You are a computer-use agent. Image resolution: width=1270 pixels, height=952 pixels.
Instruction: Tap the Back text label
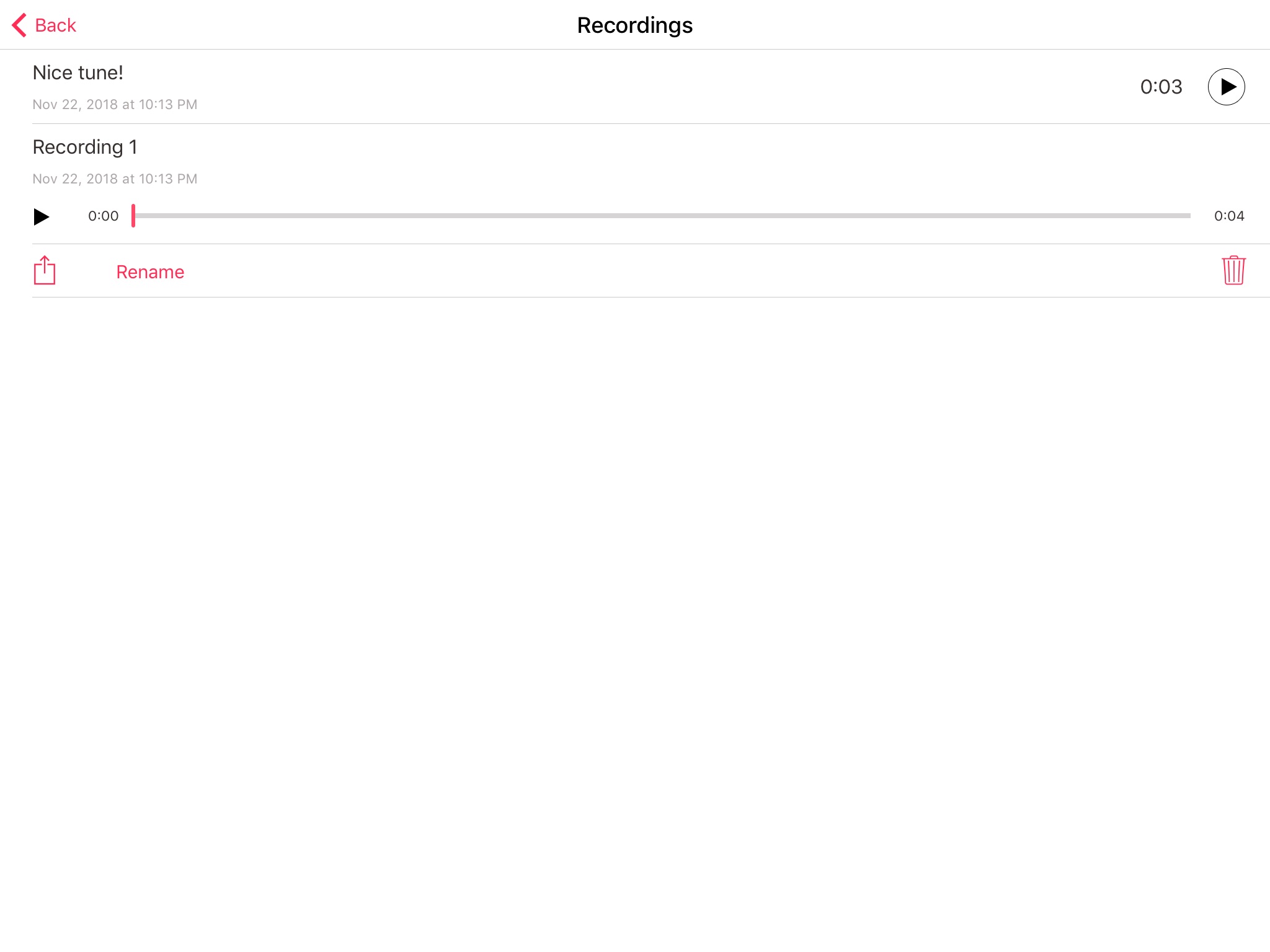[55, 25]
